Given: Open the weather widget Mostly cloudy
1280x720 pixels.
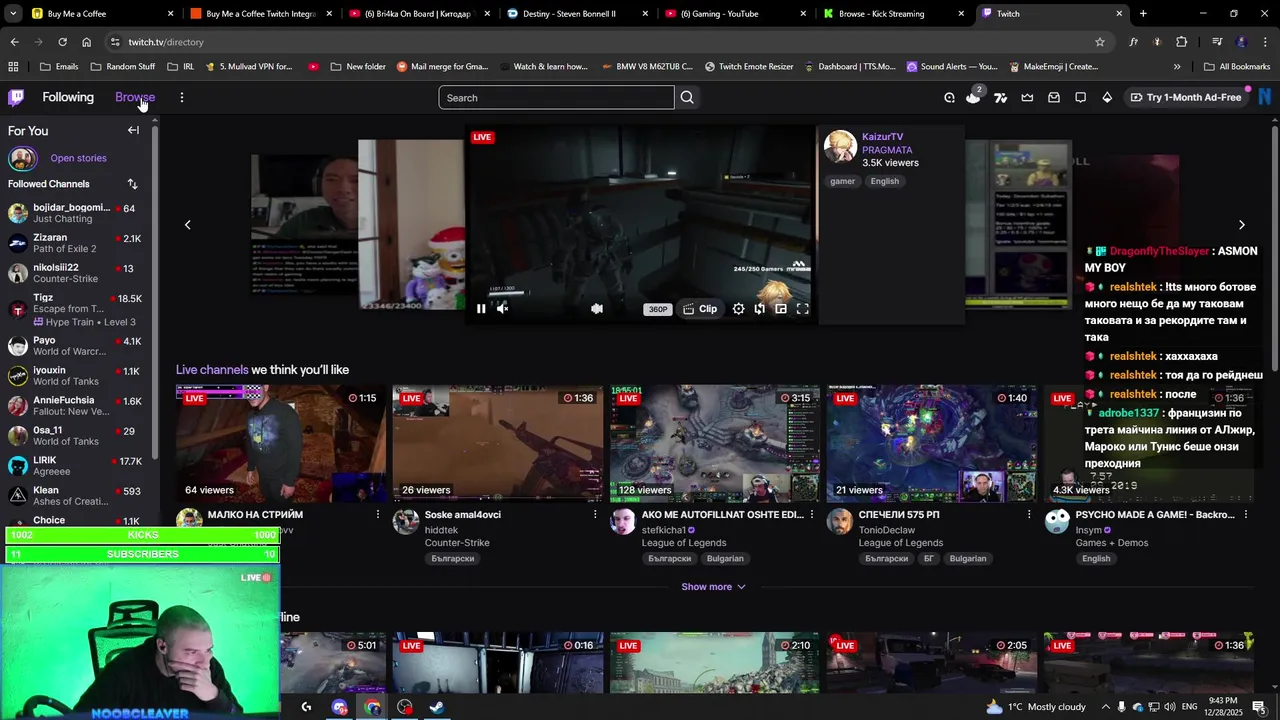Looking at the screenshot, I should click(1035, 707).
